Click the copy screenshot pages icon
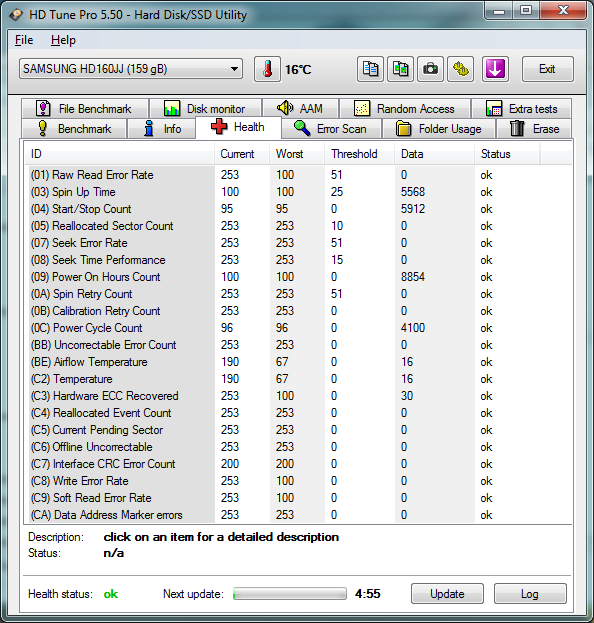This screenshot has height=623, width=594. tap(401, 69)
